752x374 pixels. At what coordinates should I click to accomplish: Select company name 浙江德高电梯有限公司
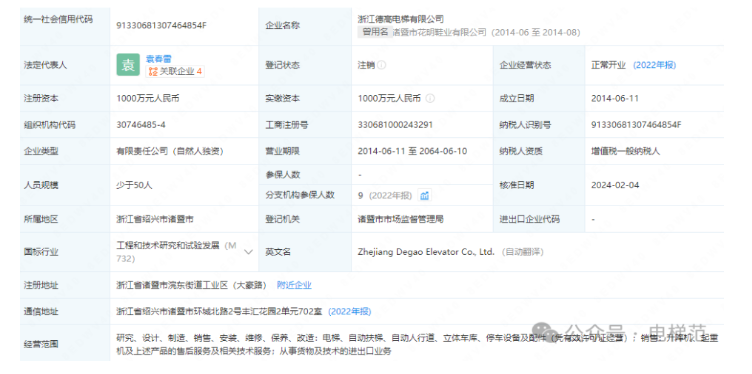[400, 19]
